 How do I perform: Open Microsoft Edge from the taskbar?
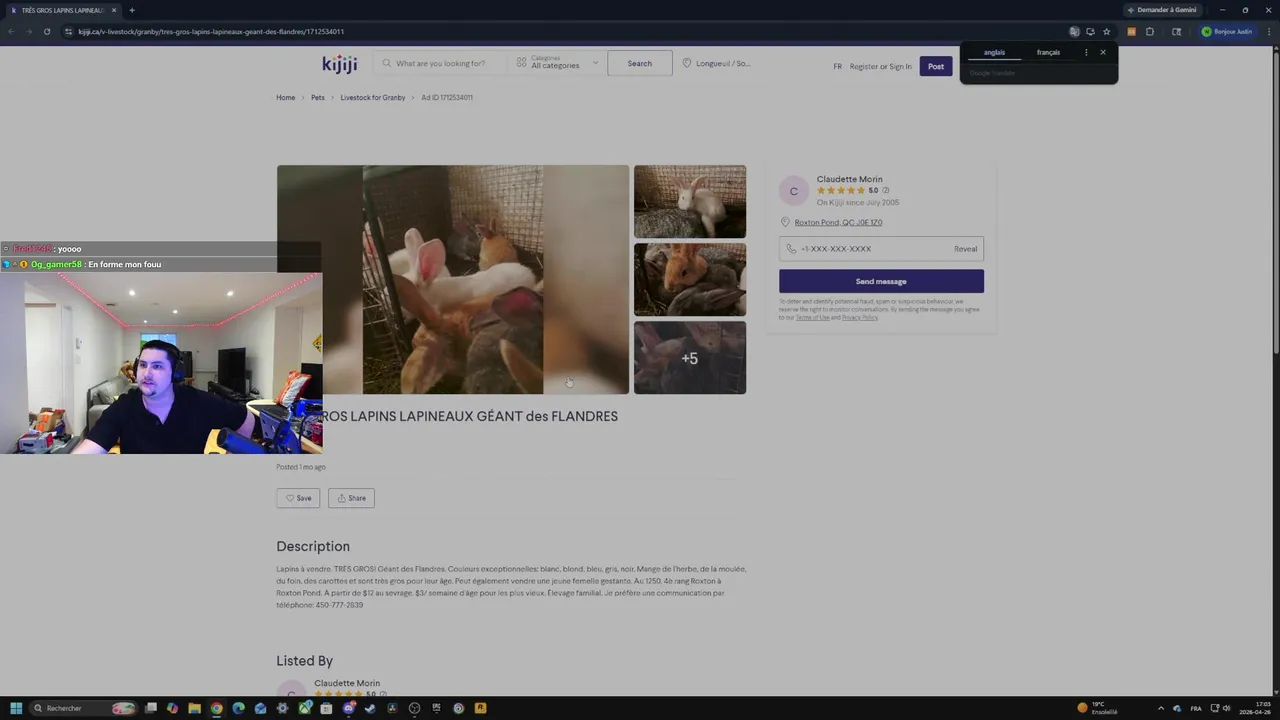[238, 708]
